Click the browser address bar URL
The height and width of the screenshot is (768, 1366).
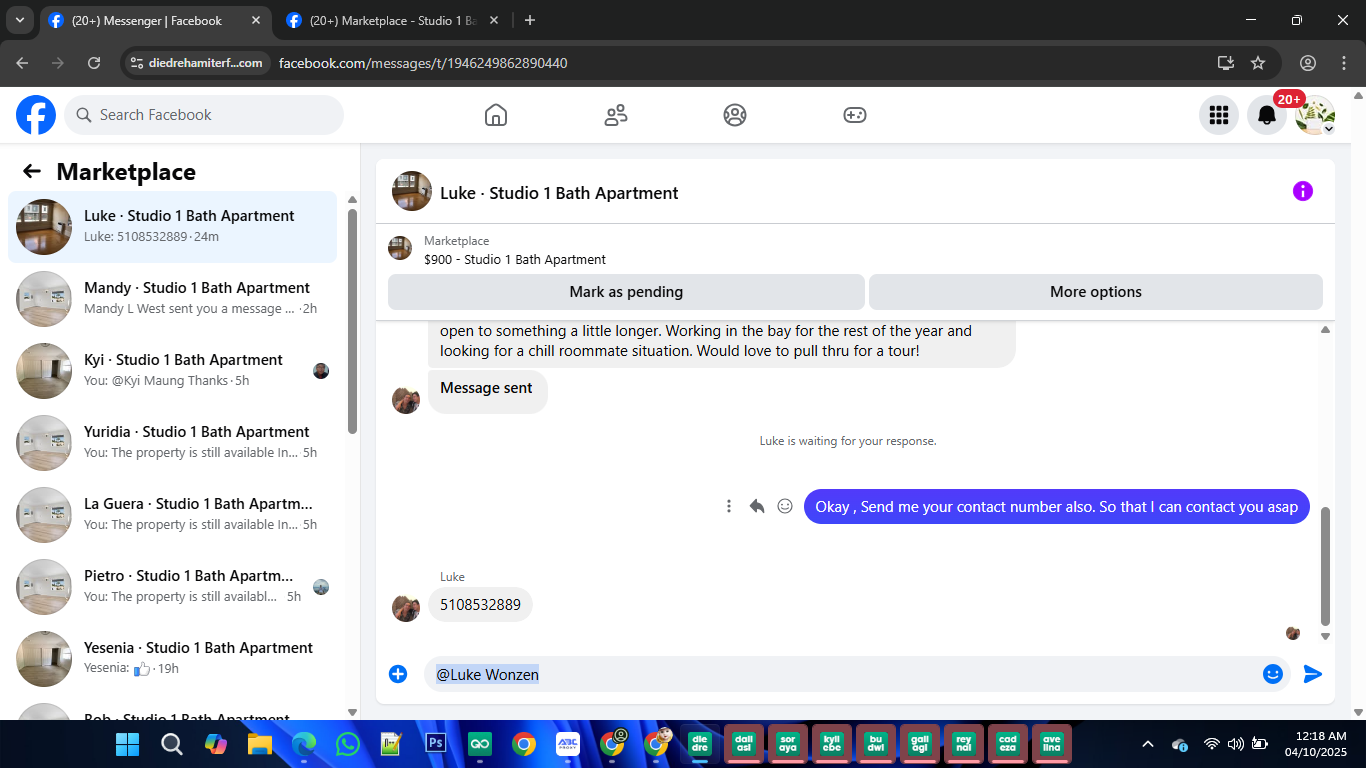click(423, 63)
